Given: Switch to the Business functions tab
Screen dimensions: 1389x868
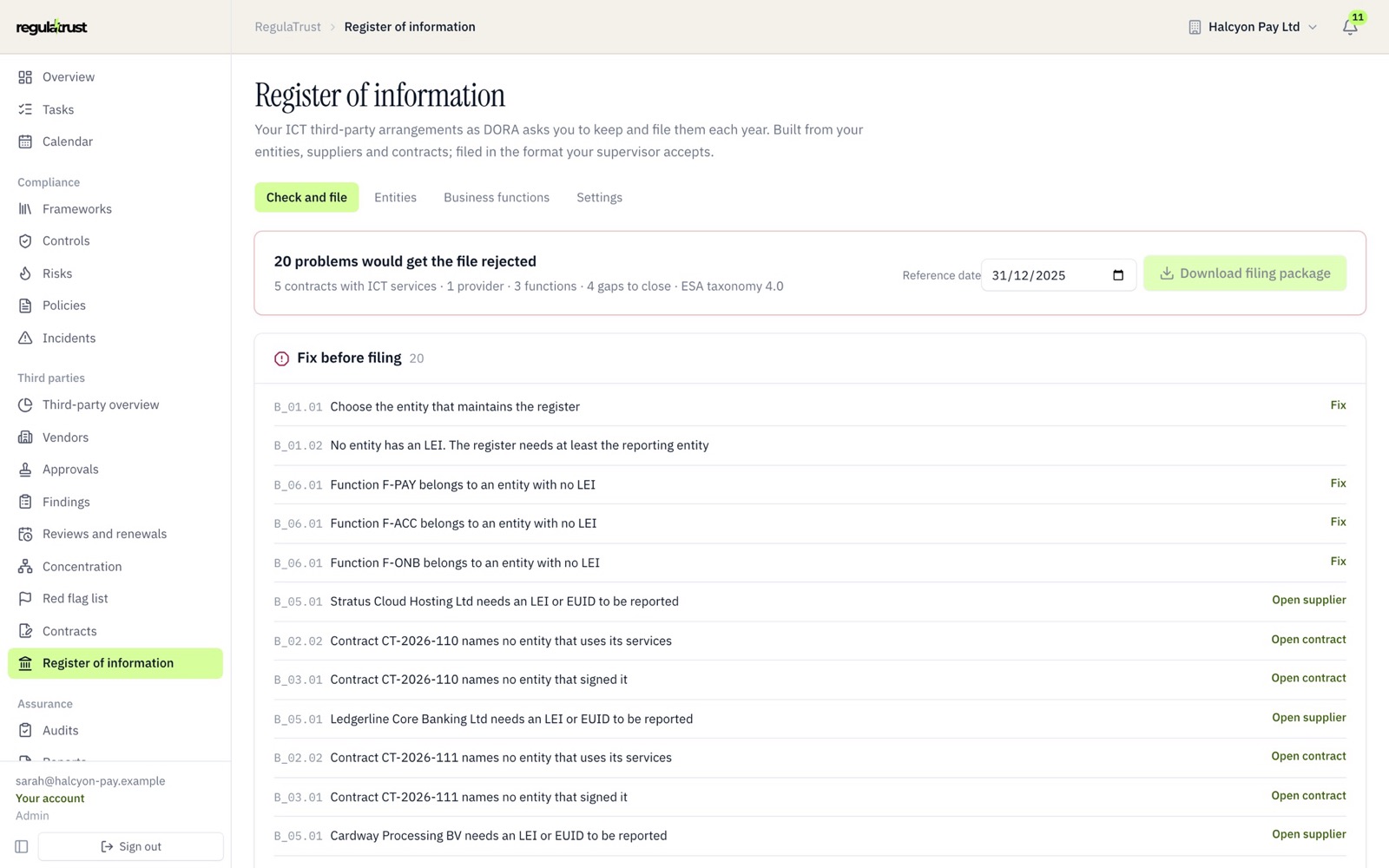Looking at the screenshot, I should 497,198.
